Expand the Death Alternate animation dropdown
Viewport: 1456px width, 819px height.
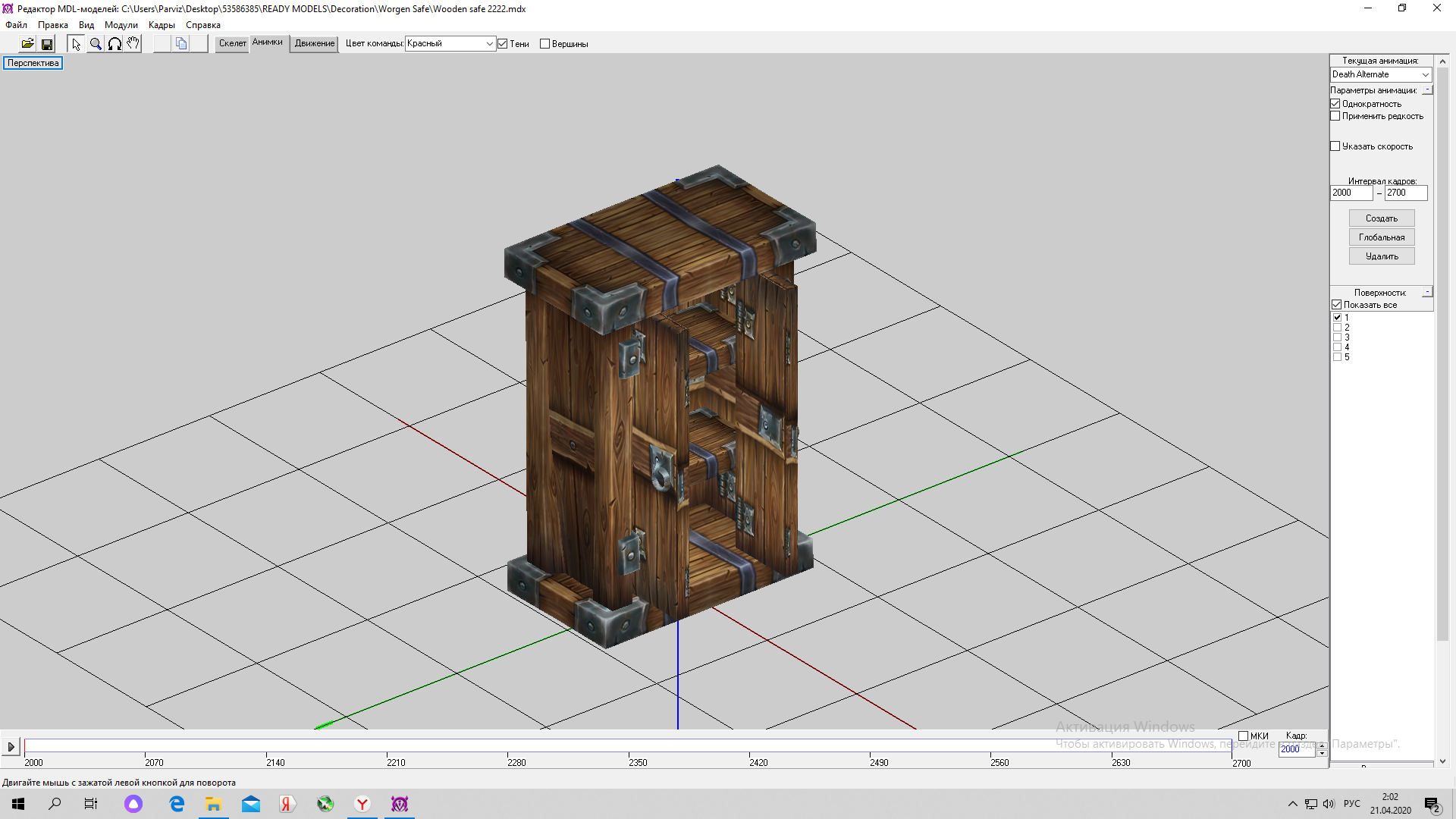coord(1425,74)
